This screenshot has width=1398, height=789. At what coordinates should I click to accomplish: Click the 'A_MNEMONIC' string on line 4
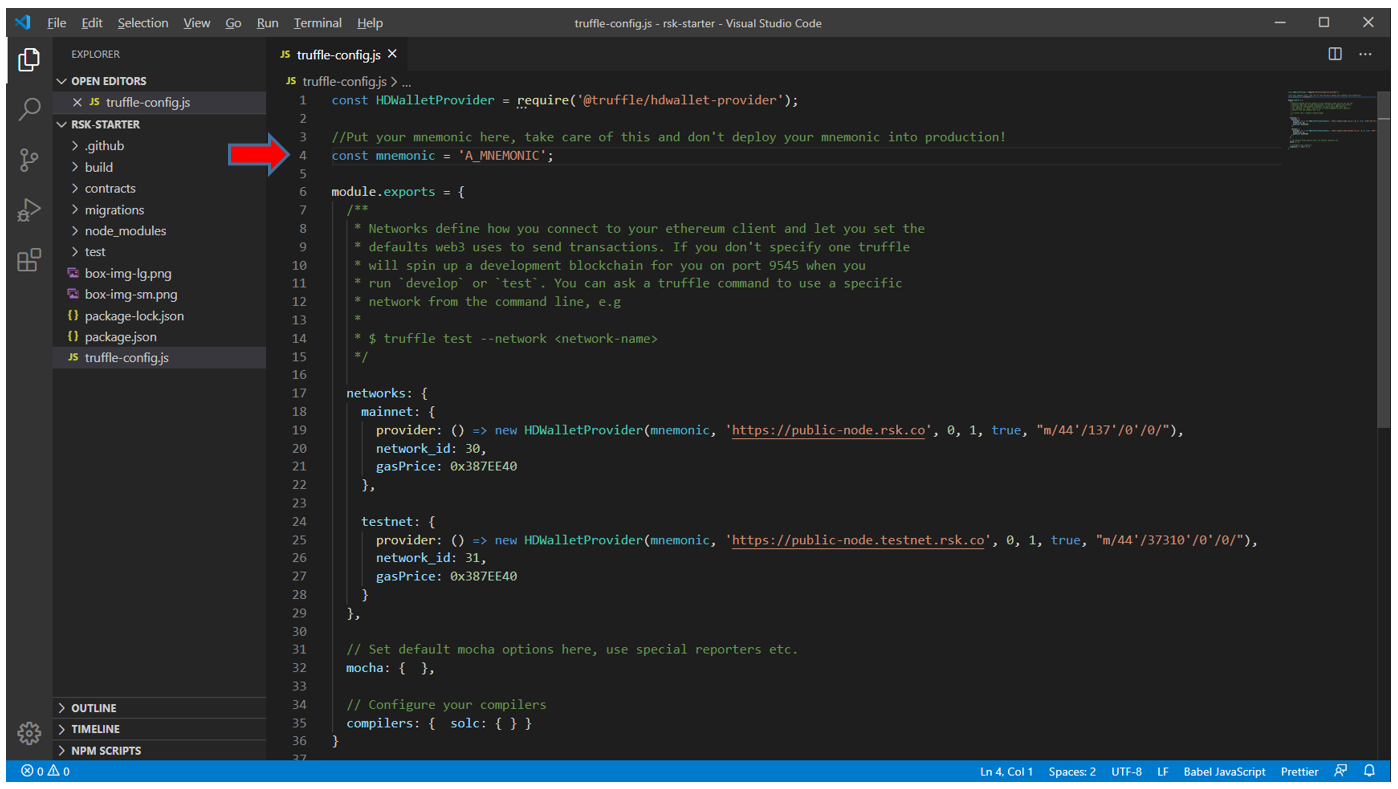tap(502, 155)
